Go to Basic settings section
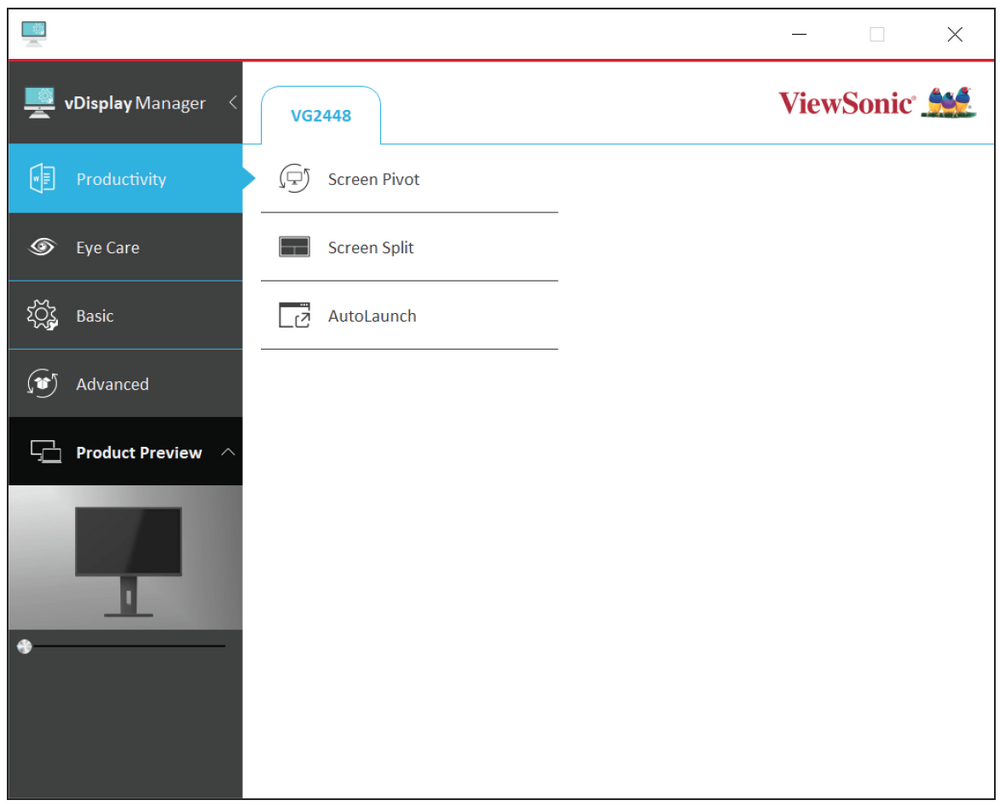Image resolution: width=1000 pixels, height=806 pixels. [x=126, y=315]
